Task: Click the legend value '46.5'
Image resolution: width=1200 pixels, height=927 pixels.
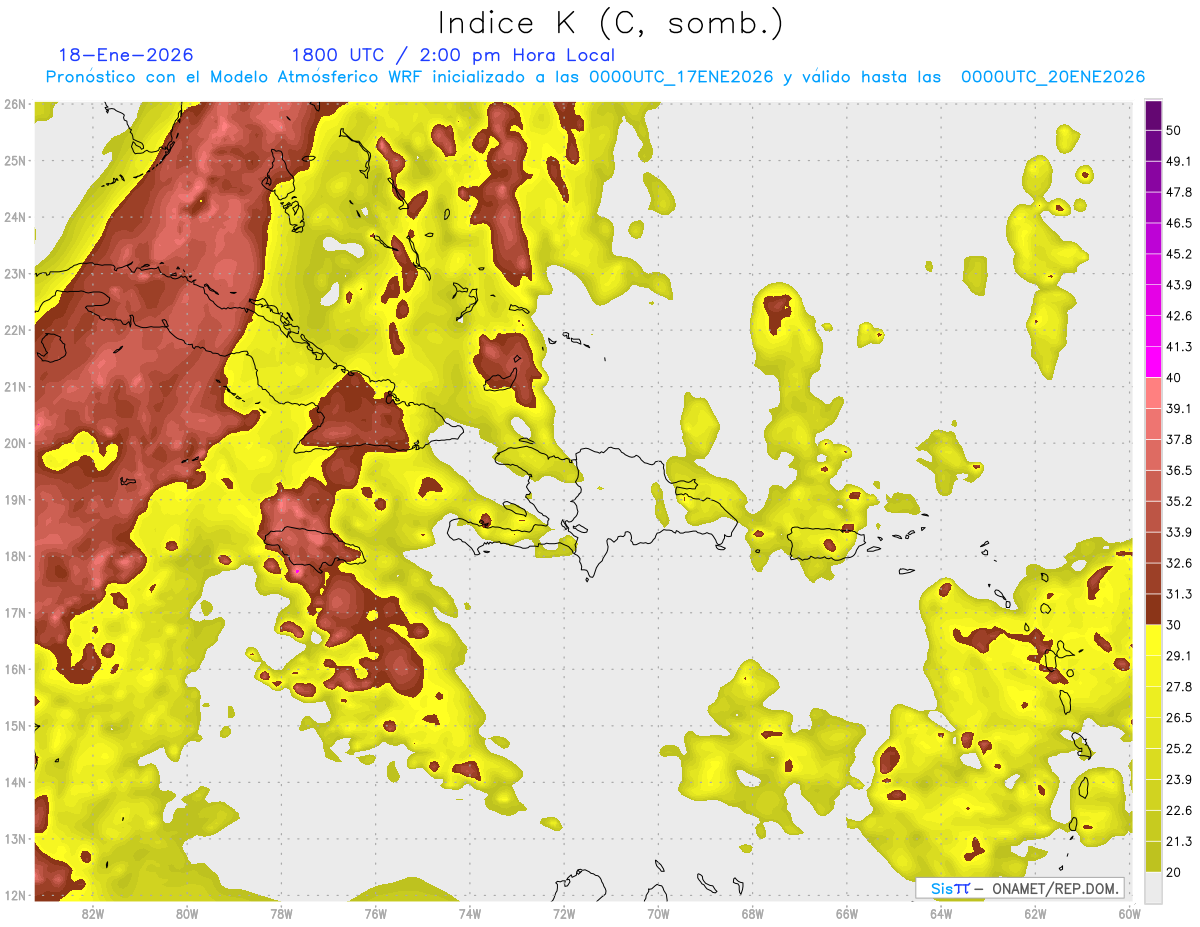Action: click(1179, 223)
